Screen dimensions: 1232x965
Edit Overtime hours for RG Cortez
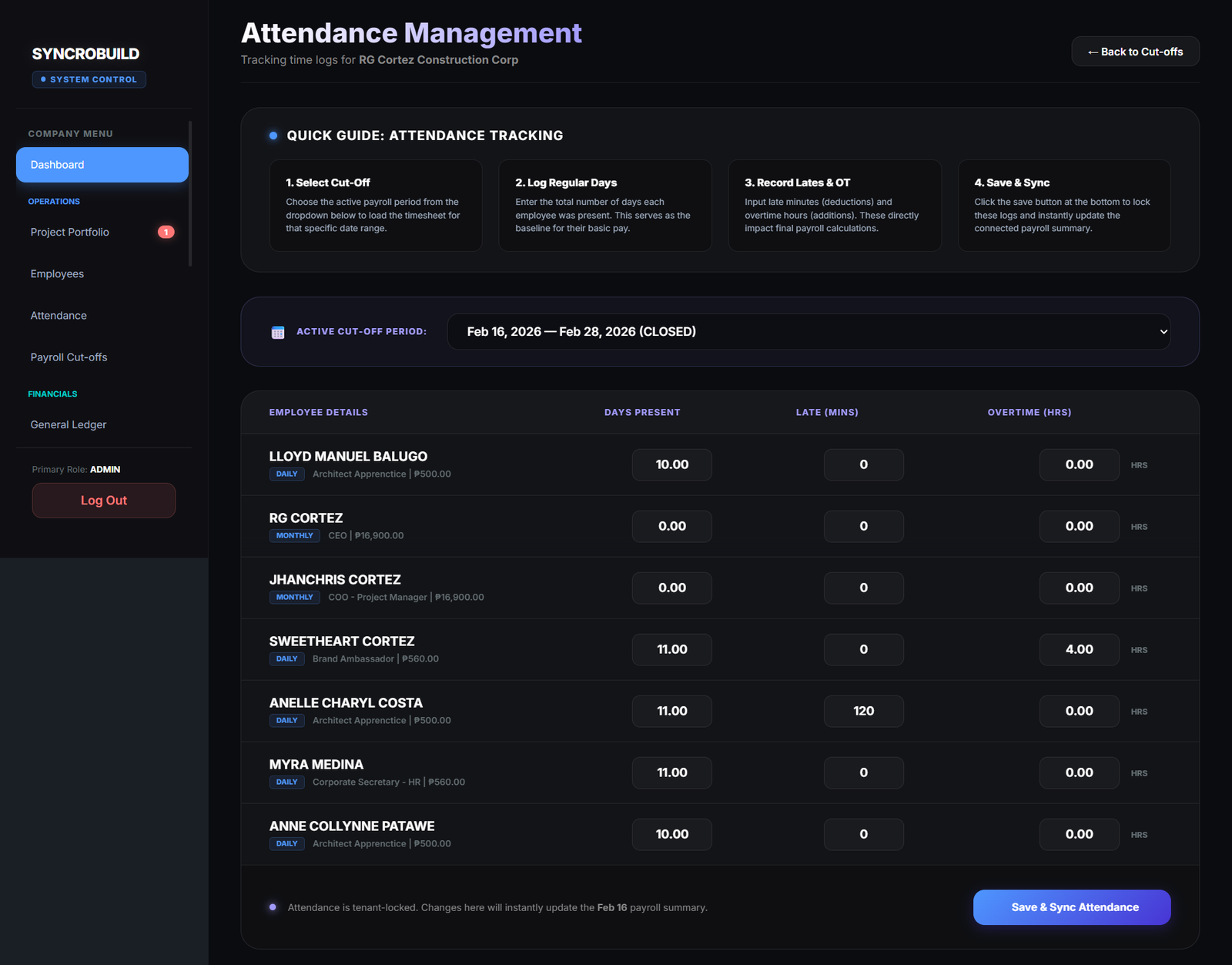(x=1080, y=526)
